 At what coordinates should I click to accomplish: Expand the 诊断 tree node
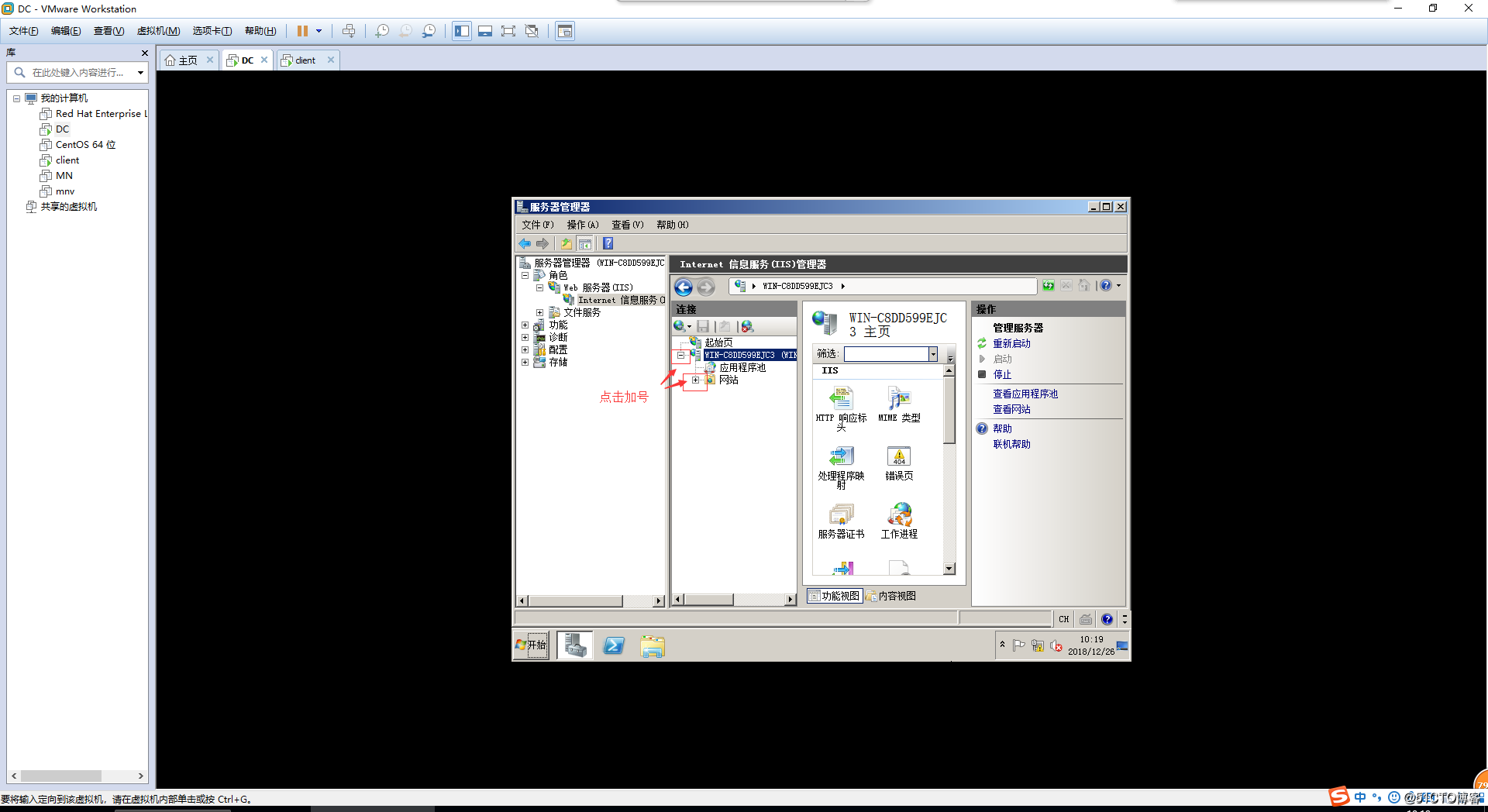click(x=525, y=338)
